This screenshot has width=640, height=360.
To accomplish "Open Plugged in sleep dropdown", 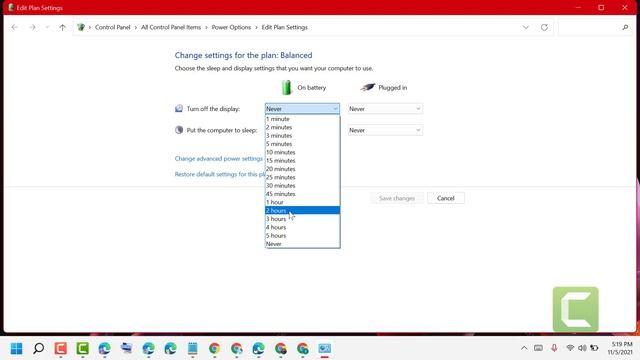I will coord(385,130).
